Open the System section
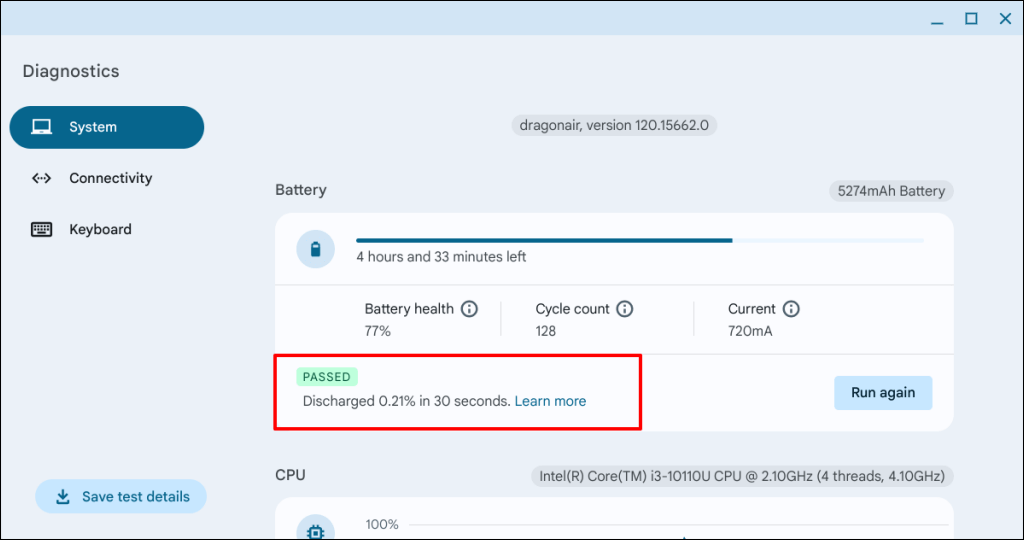 coord(107,127)
